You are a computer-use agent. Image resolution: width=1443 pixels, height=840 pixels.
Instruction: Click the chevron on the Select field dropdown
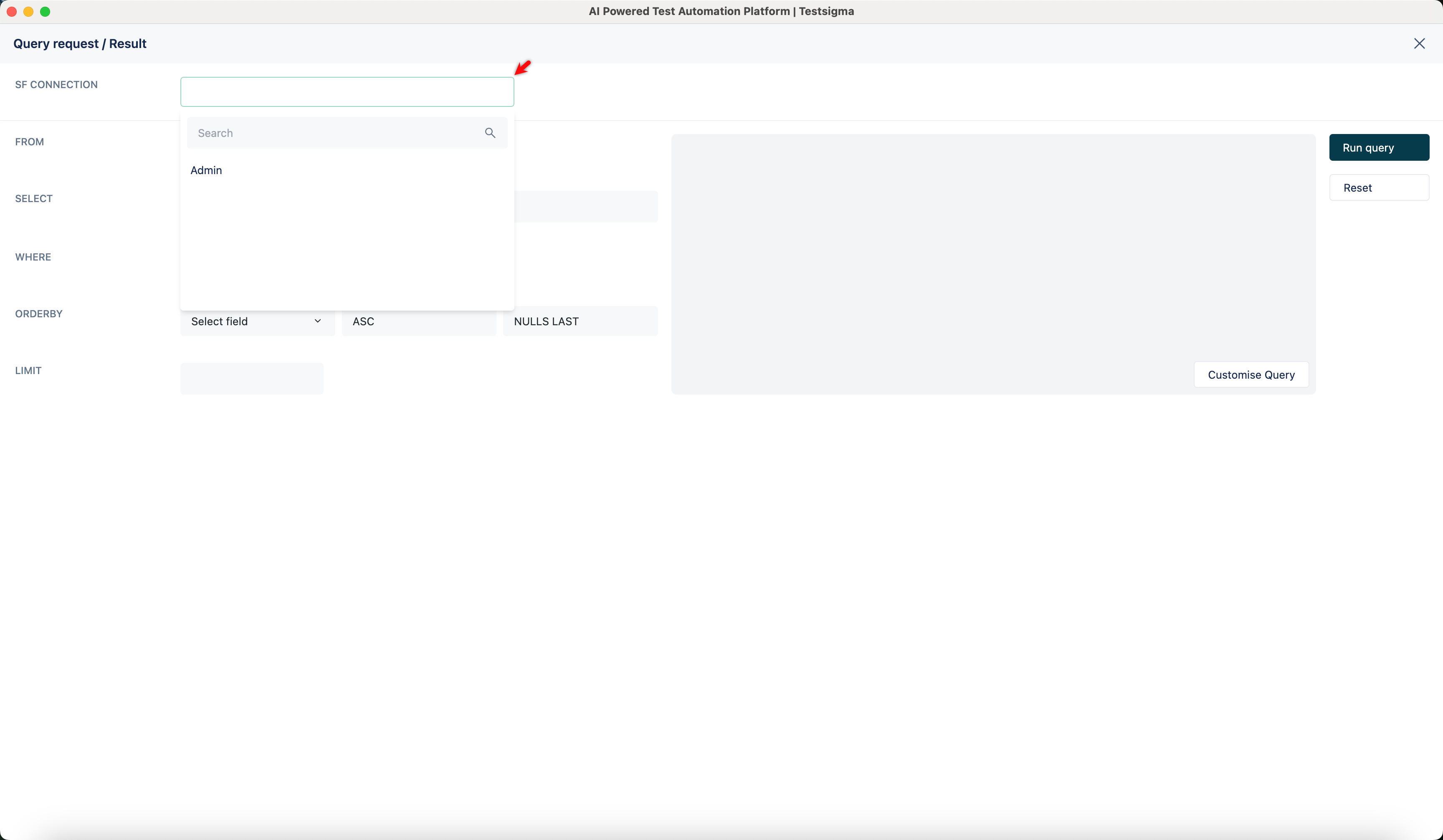(317, 321)
